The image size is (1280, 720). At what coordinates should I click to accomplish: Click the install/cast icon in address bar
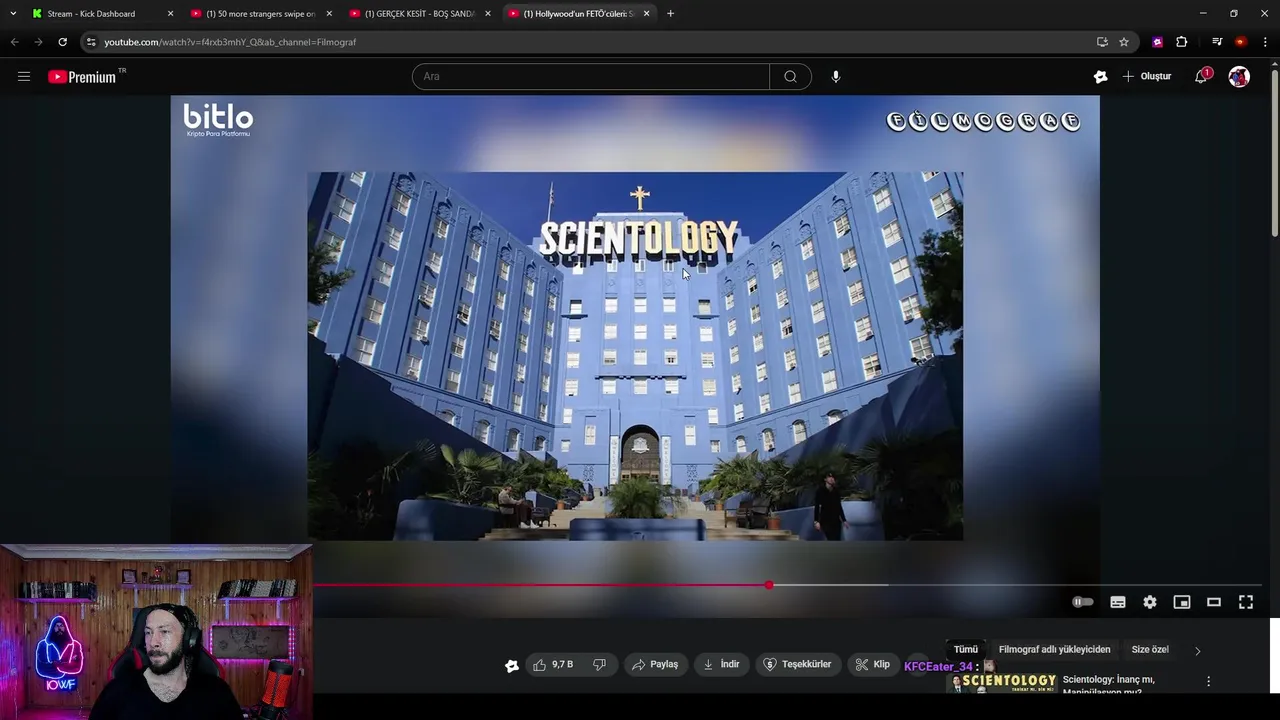pyautogui.click(x=1102, y=42)
